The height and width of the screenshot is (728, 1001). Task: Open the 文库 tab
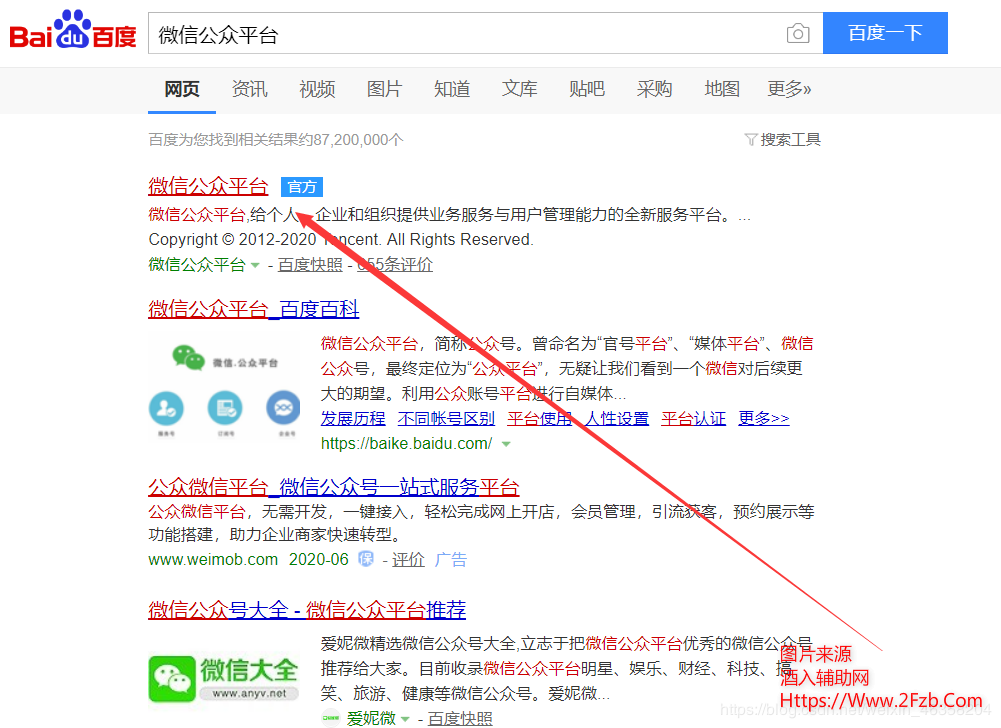tap(520, 89)
